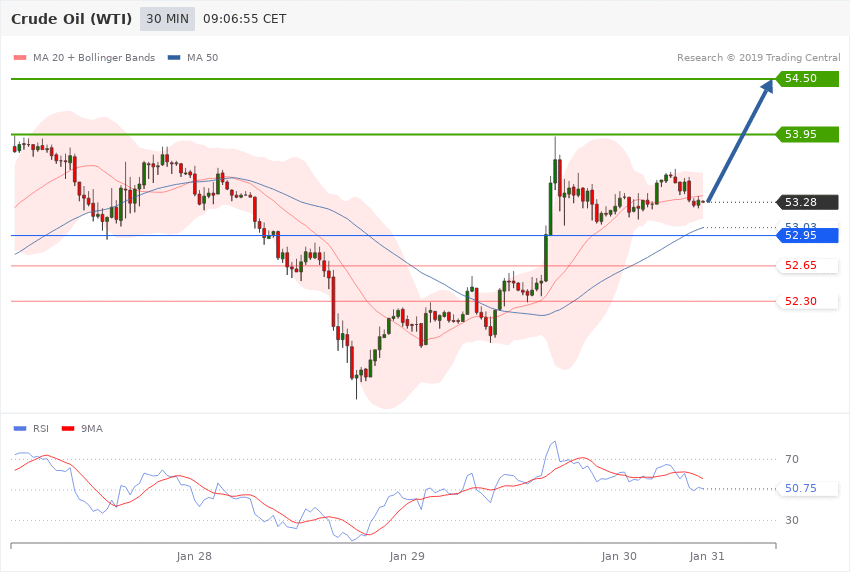850x576 pixels.
Task: Click the Jan 28 date axis label
Action: [194, 556]
